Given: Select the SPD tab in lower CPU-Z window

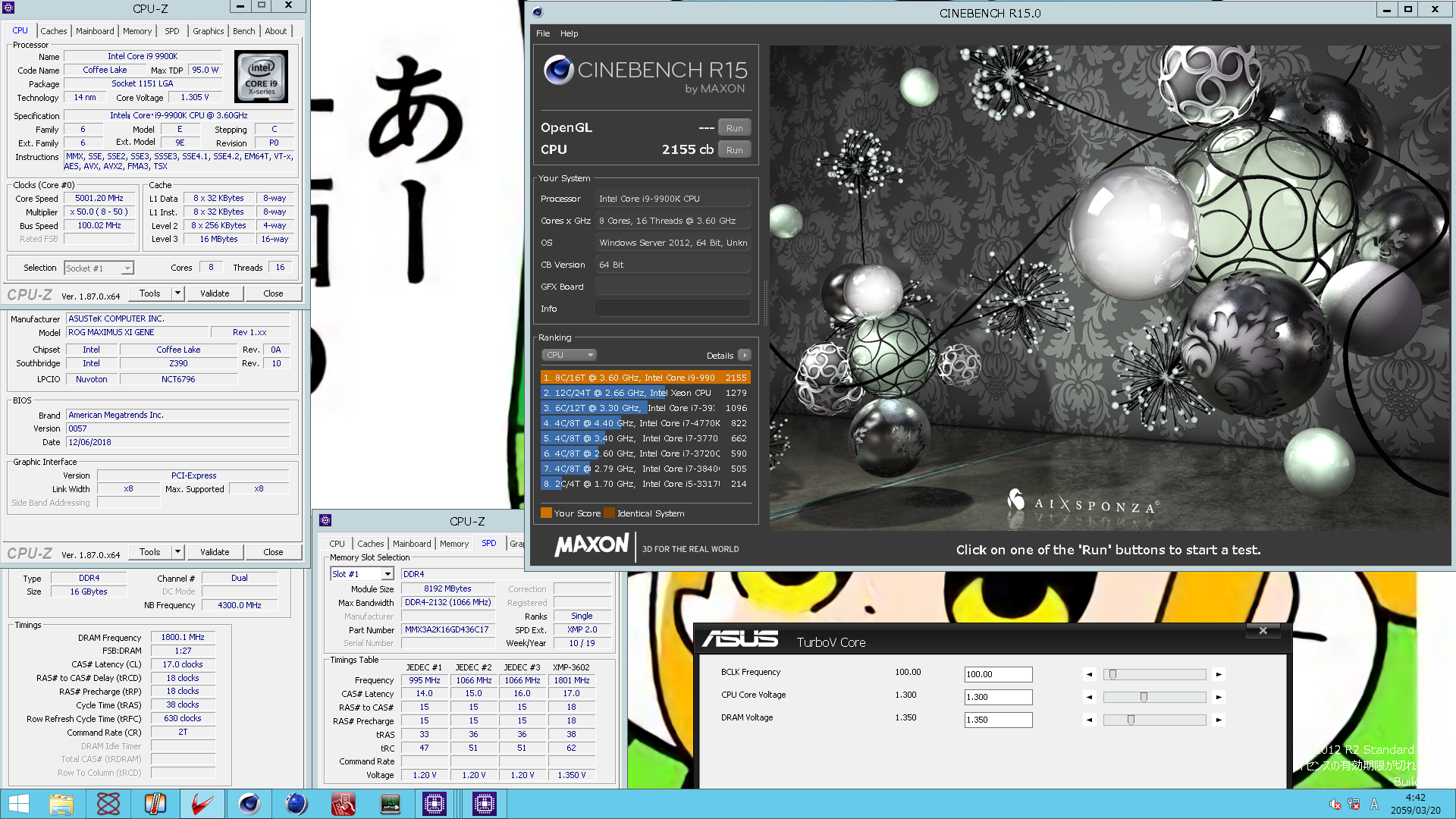Looking at the screenshot, I should pos(489,543).
